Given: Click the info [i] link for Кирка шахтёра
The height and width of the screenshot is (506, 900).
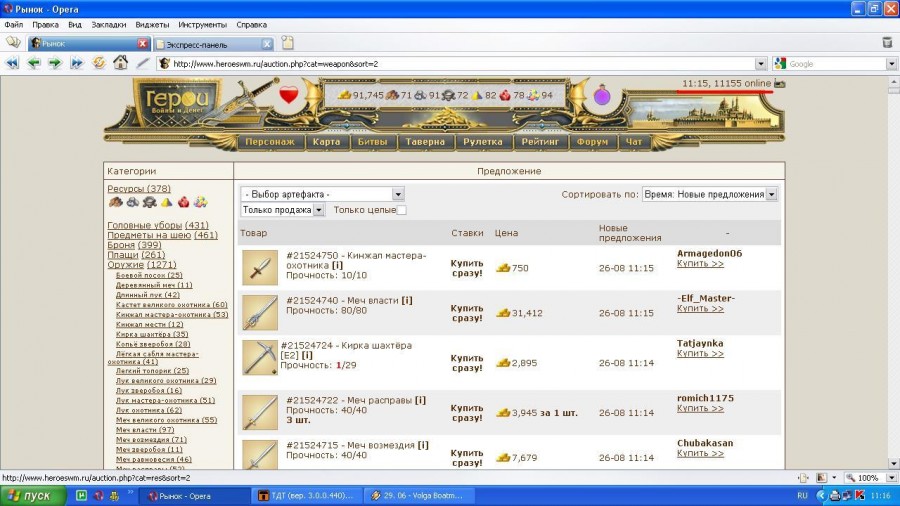Looking at the screenshot, I should click(307, 355).
